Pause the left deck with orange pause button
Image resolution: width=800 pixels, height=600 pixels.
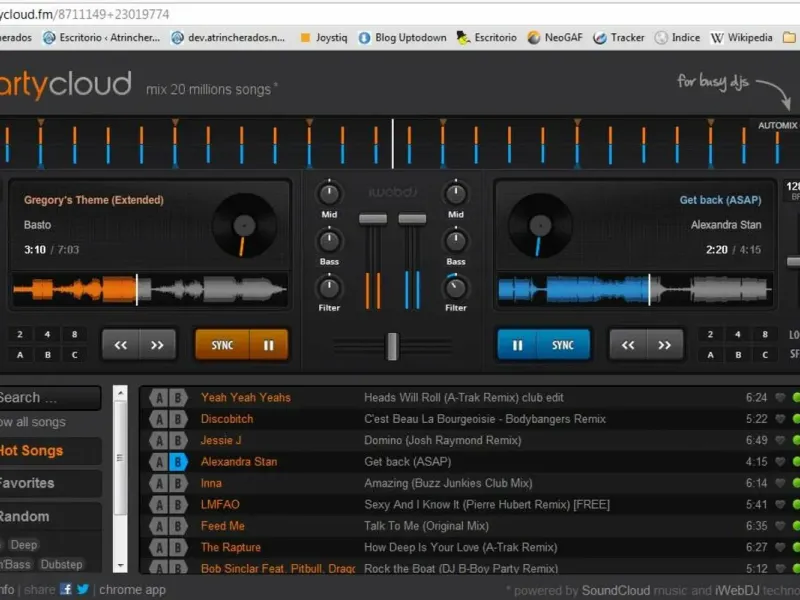pyautogui.click(x=269, y=345)
